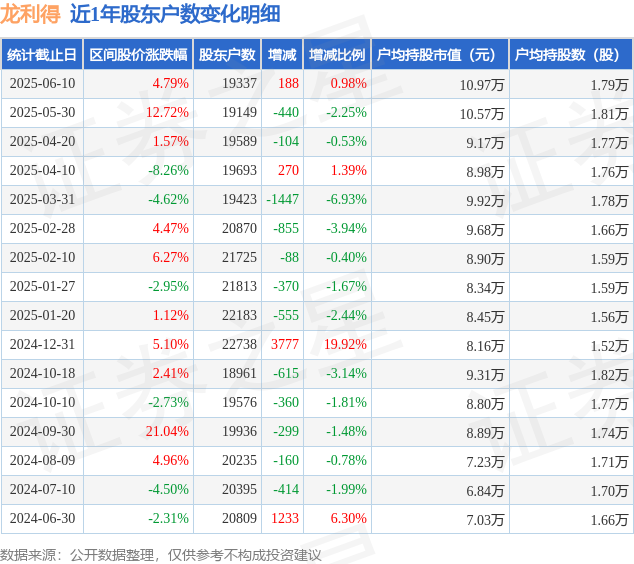Image resolution: width=634 pixels, height=564 pixels.
Task: Select the date cell 2024-06-30
Action: tap(42, 519)
